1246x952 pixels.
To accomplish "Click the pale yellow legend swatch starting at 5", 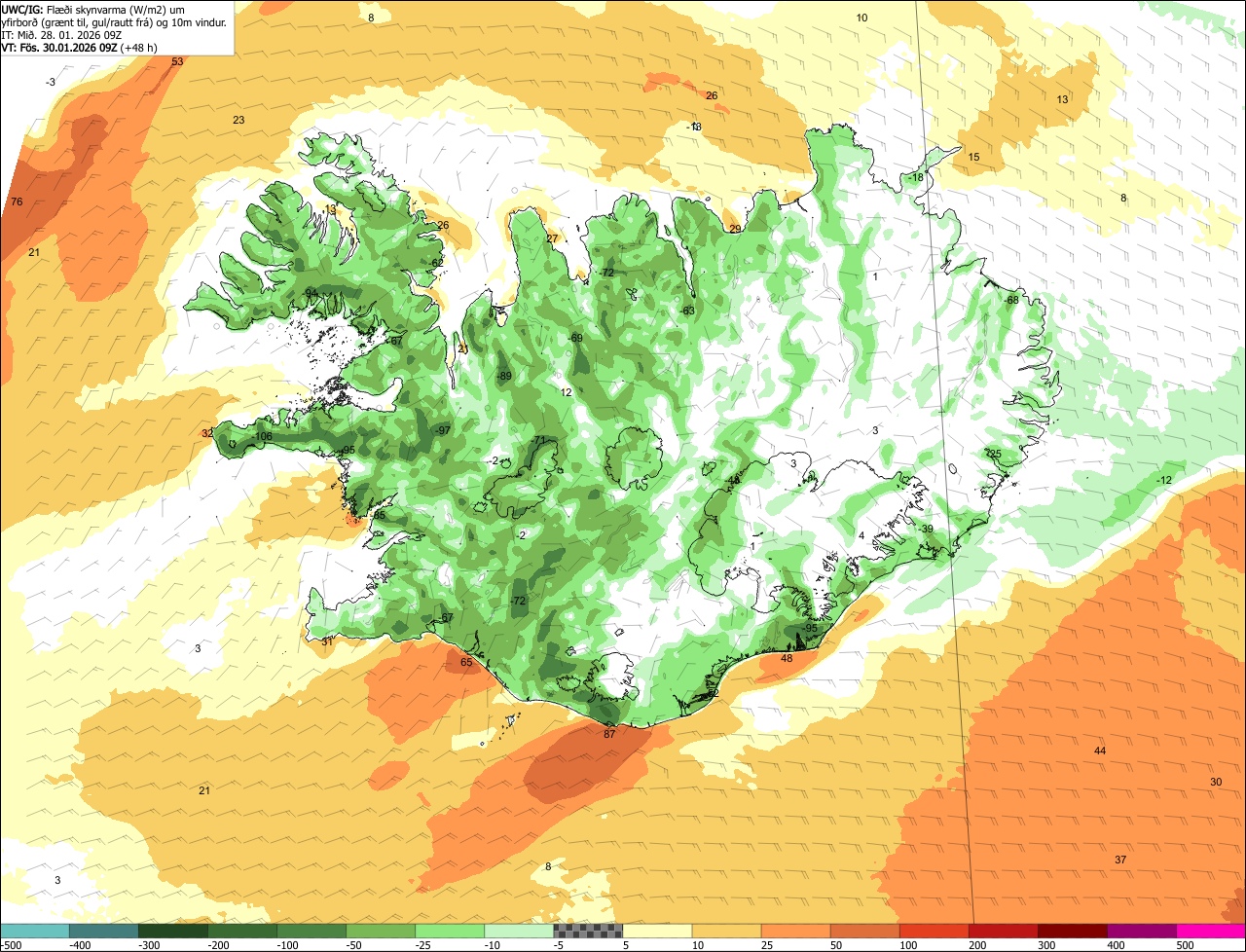I will pyautogui.click(x=657, y=931).
